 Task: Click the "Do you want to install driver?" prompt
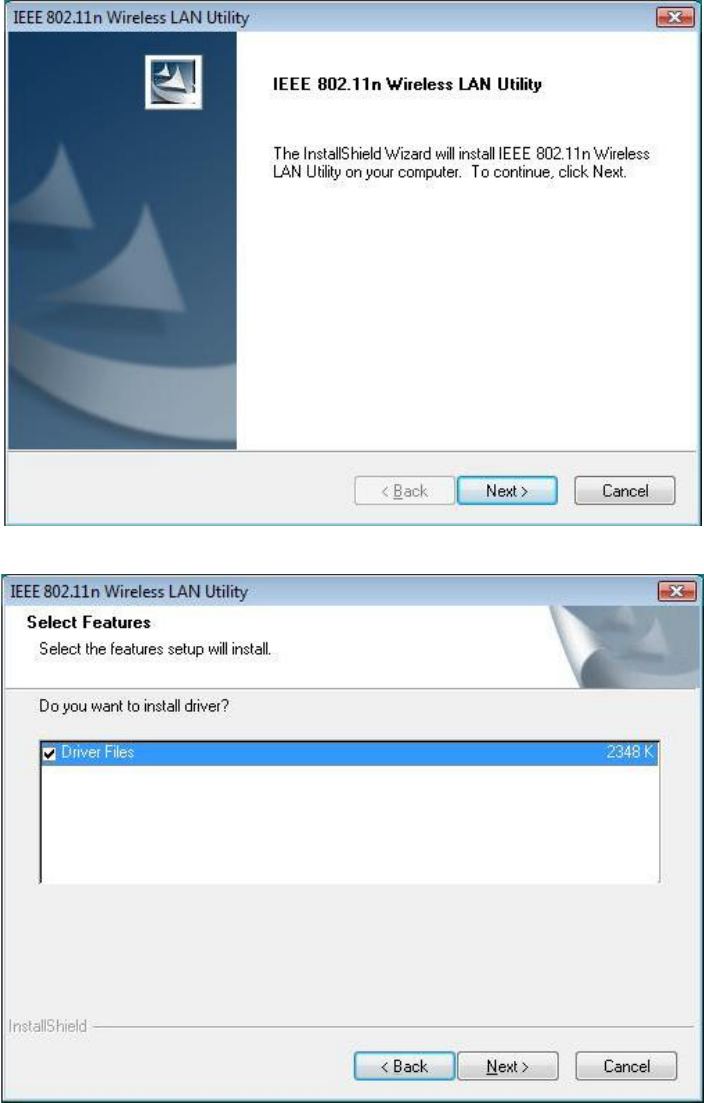point(134,706)
